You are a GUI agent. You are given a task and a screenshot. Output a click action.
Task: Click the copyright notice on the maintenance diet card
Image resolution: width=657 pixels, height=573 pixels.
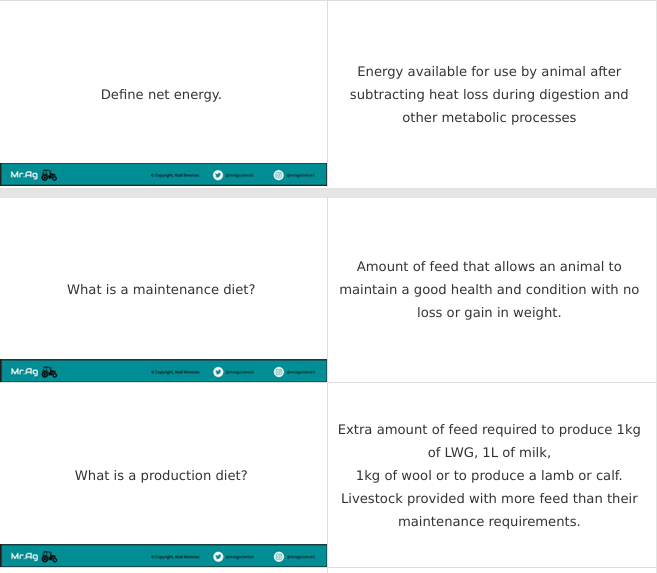coord(175,372)
